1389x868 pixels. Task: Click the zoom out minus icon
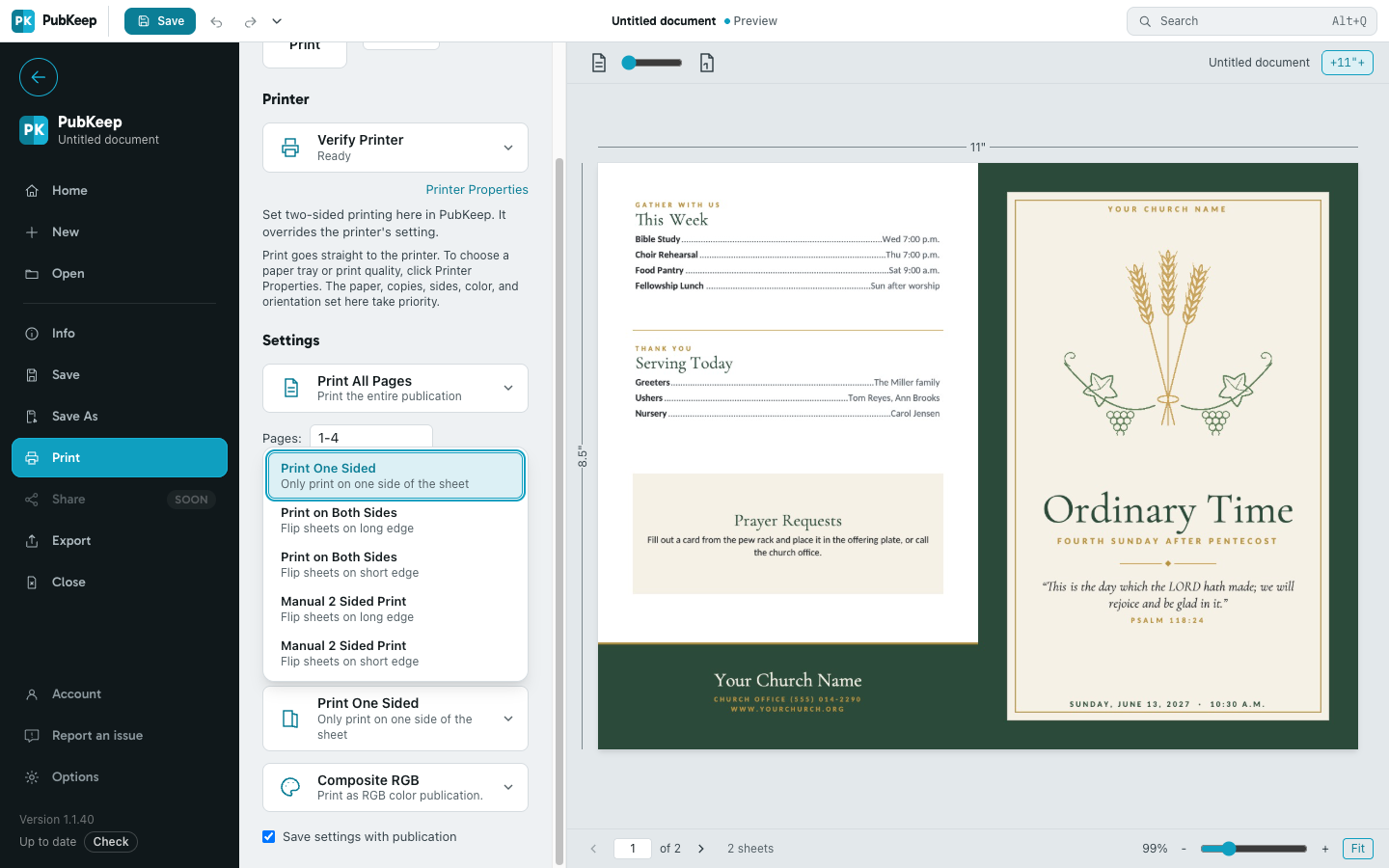click(1184, 849)
